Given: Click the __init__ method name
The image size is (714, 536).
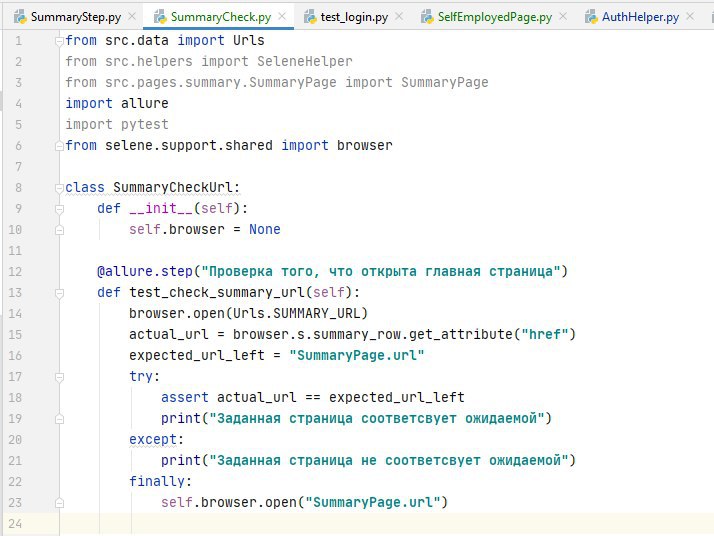Looking at the screenshot, I should (161, 209).
